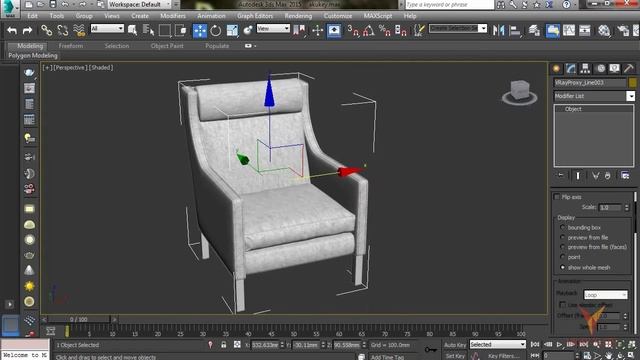Click the Key Filters button

coord(503,356)
